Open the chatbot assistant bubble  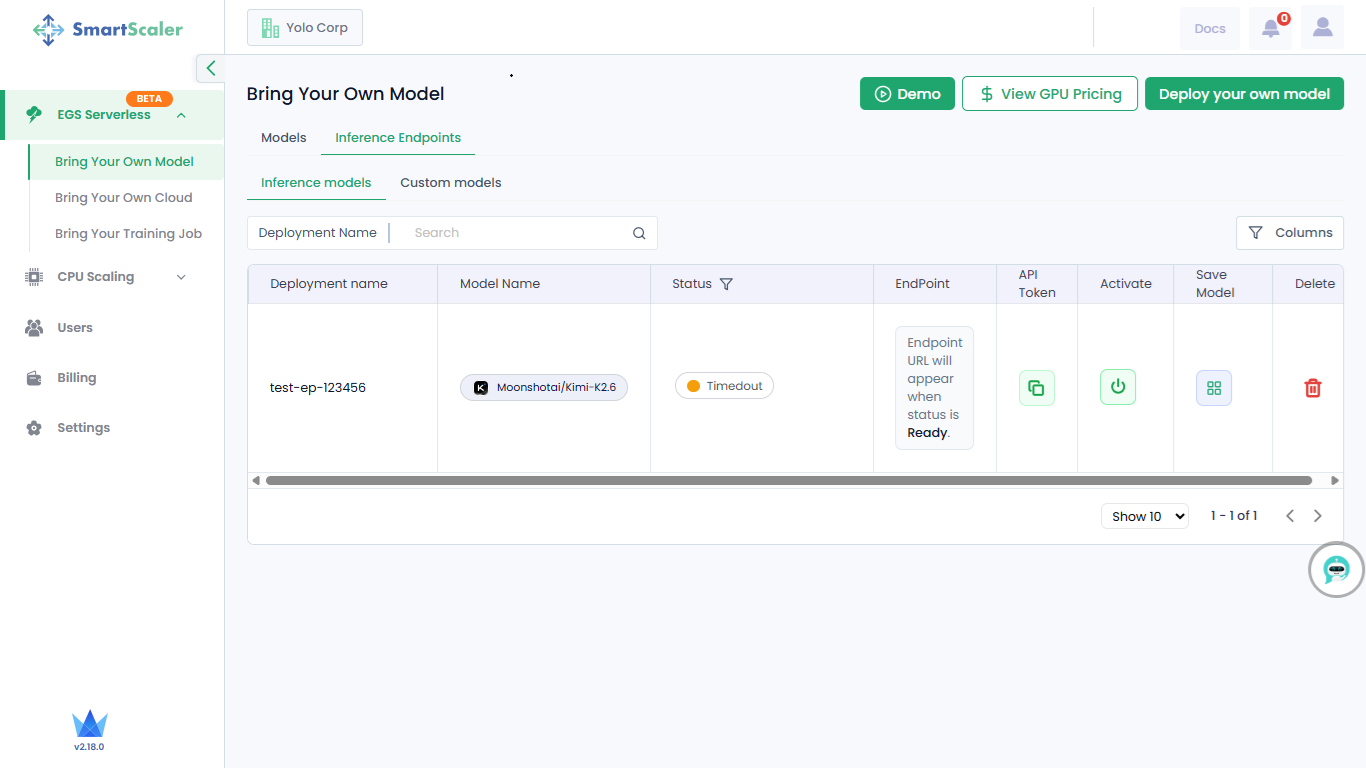click(1336, 570)
